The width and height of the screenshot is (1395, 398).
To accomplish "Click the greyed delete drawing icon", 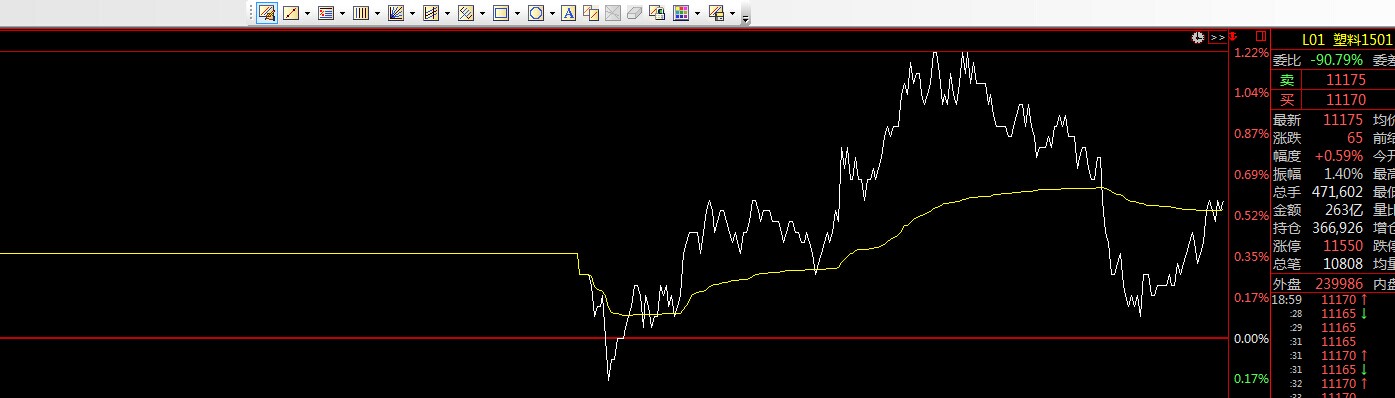I will pos(612,13).
